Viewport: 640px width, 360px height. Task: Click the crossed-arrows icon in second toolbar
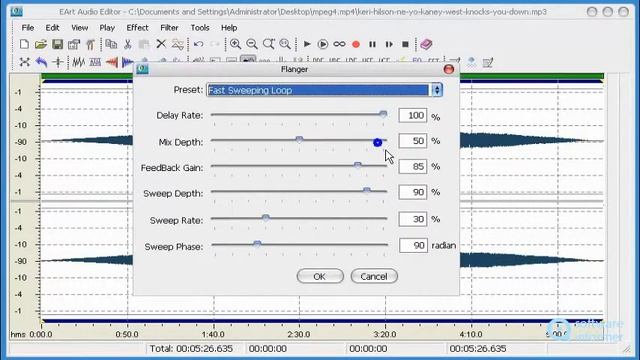coord(24,62)
